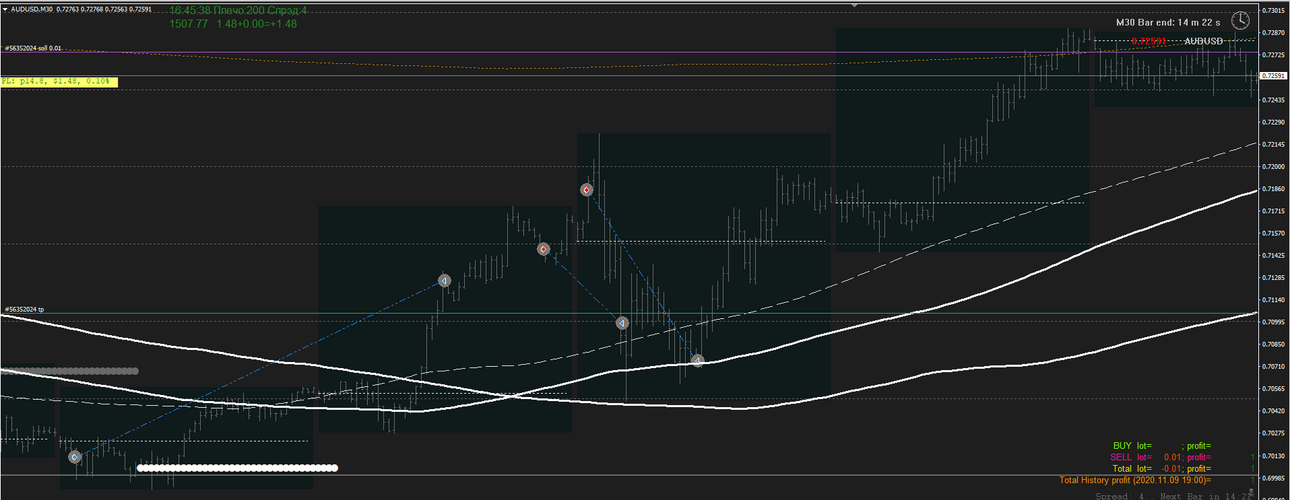The image size is (1290, 500).
Task: Click the yellow PL: p14.8, $1.48 label
Action: (59, 81)
